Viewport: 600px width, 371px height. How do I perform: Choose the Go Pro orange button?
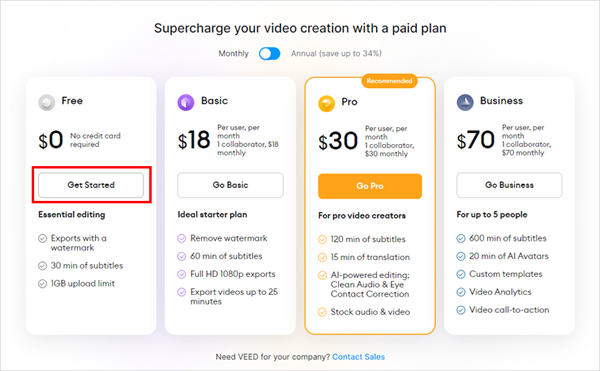pyautogui.click(x=370, y=186)
